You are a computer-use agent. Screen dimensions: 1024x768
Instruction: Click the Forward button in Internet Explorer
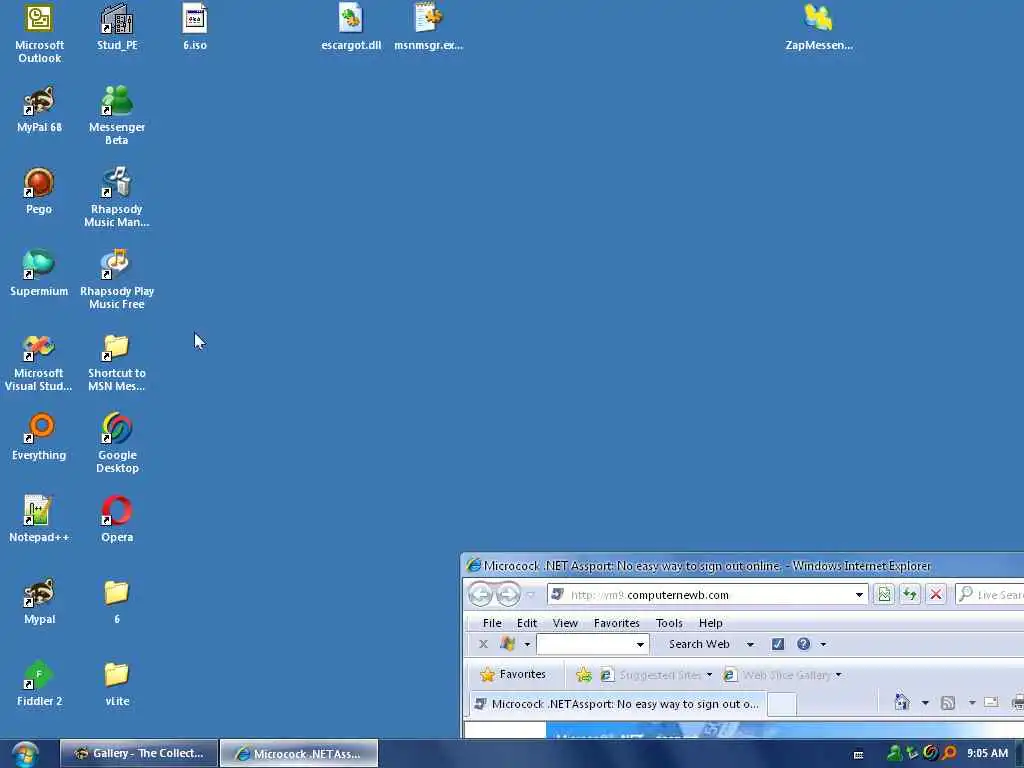[x=508, y=594]
